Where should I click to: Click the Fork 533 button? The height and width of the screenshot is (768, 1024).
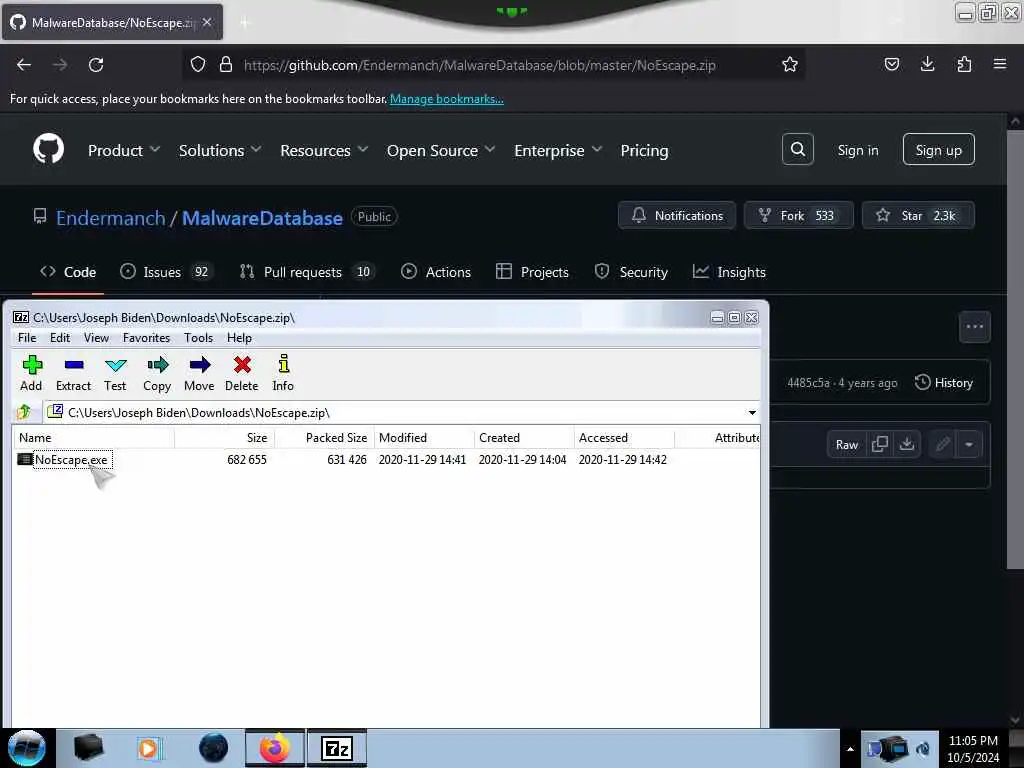click(x=798, y=216)
